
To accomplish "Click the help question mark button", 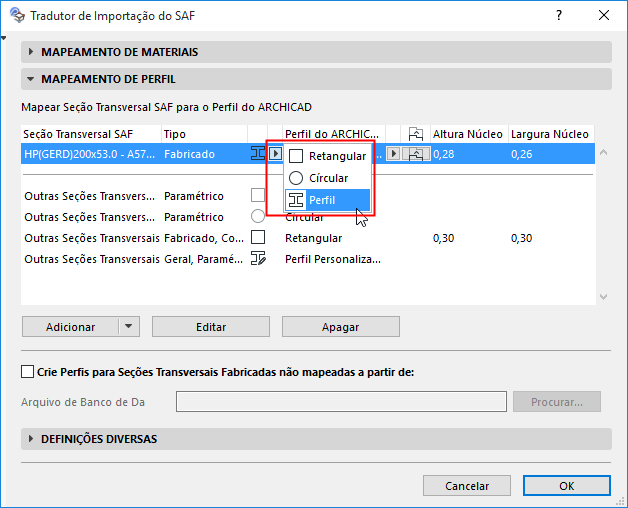I will [559, 15].
